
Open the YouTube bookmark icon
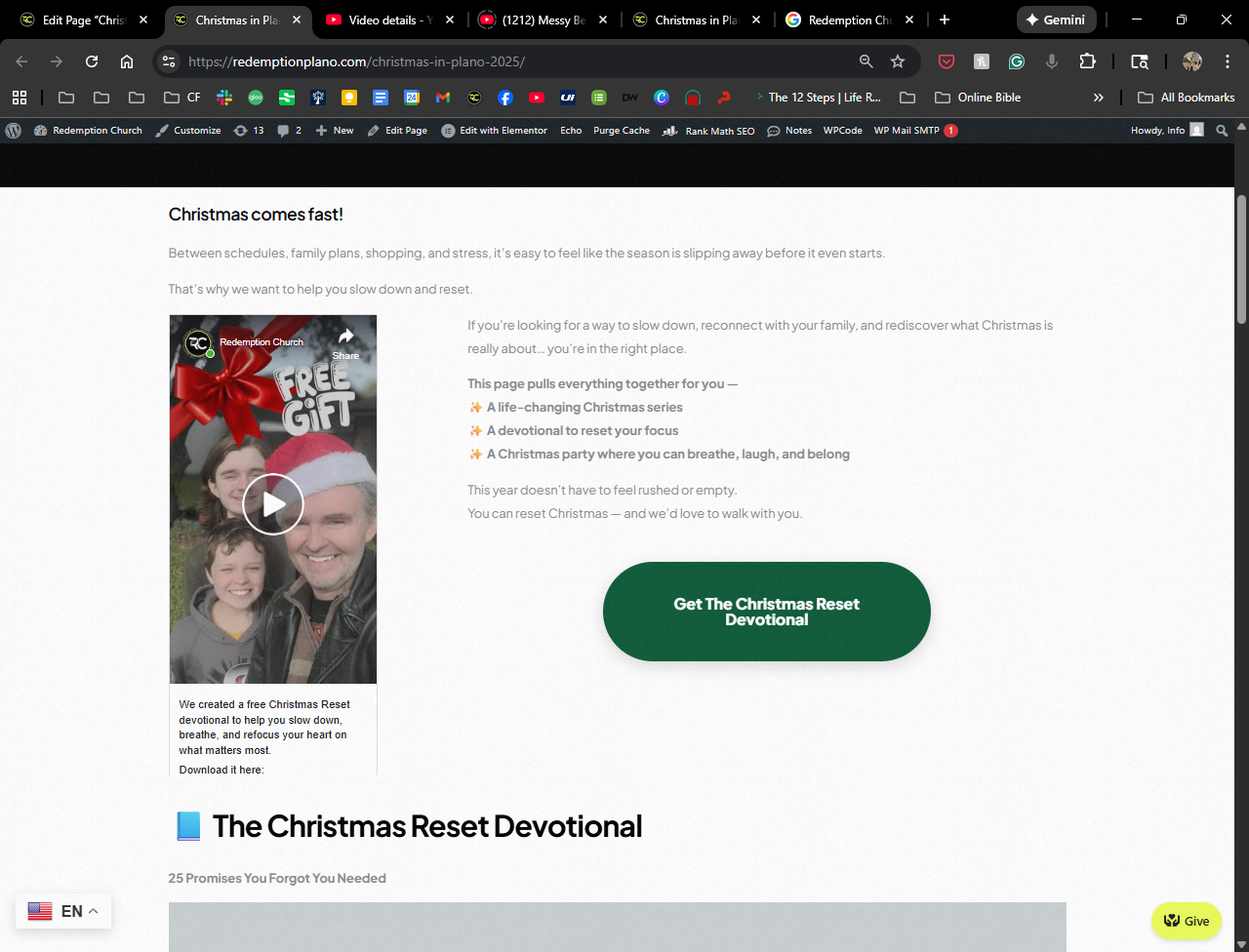click(x=536, y=98)
